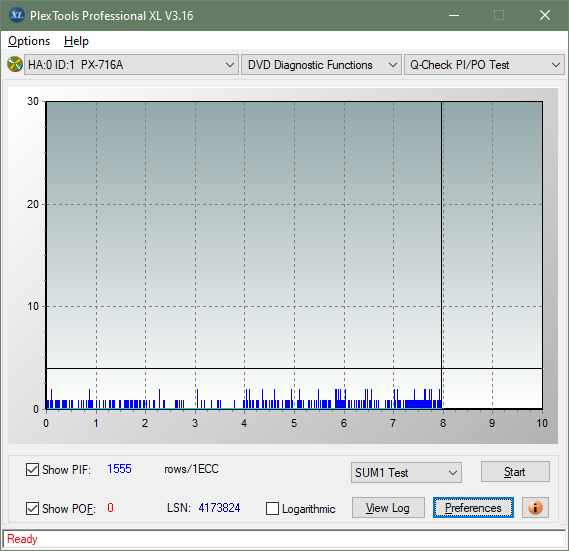The height and width of the screenshot is (551, 569).
Task: Click the Start button
Action: pos(515,472)
